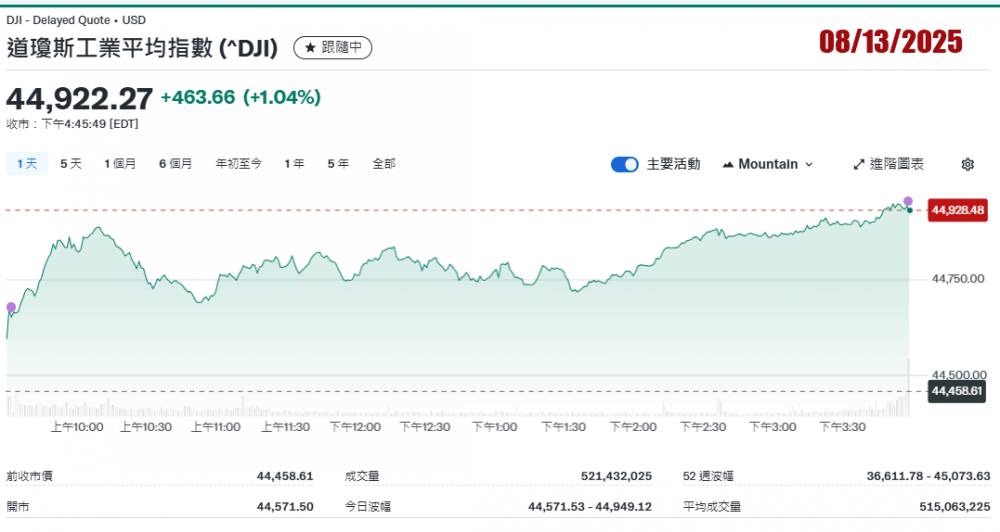The height and width of the screenshot is (532, 1000).
Task: Choose the 年初至今 YTD range
Action: point(238,164)
